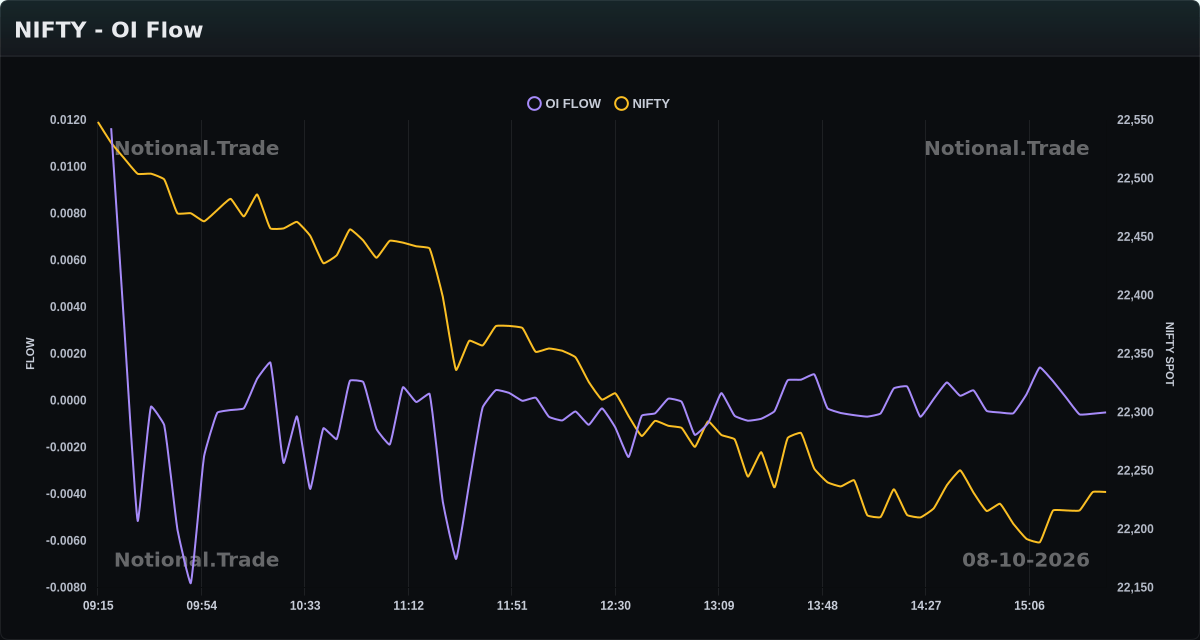Click the 22,300 spot axis value
Viewport: 1200px width, 640px height.
pyautogui.click(x=1135, y=412)
